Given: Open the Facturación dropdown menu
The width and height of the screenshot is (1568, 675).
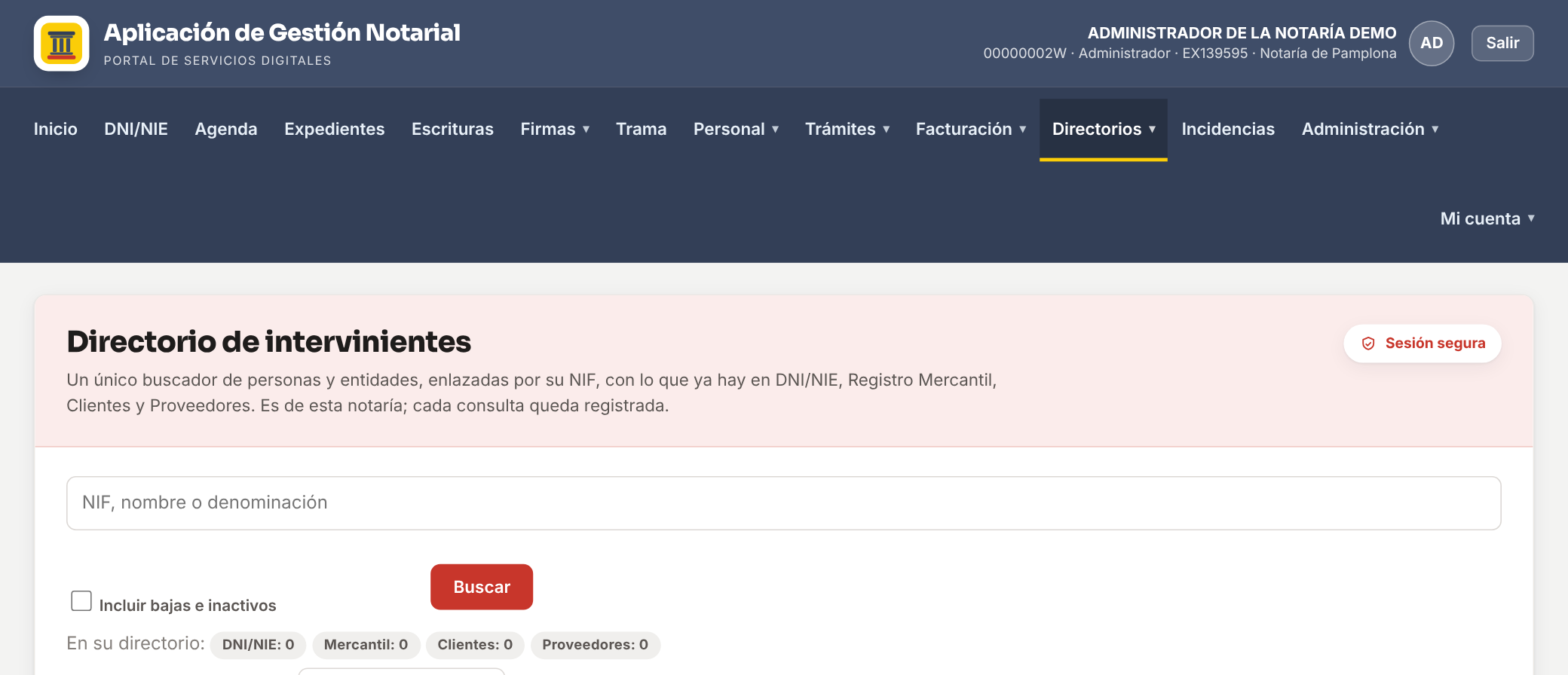Looking at the screenshot, I should pos(971,130).
